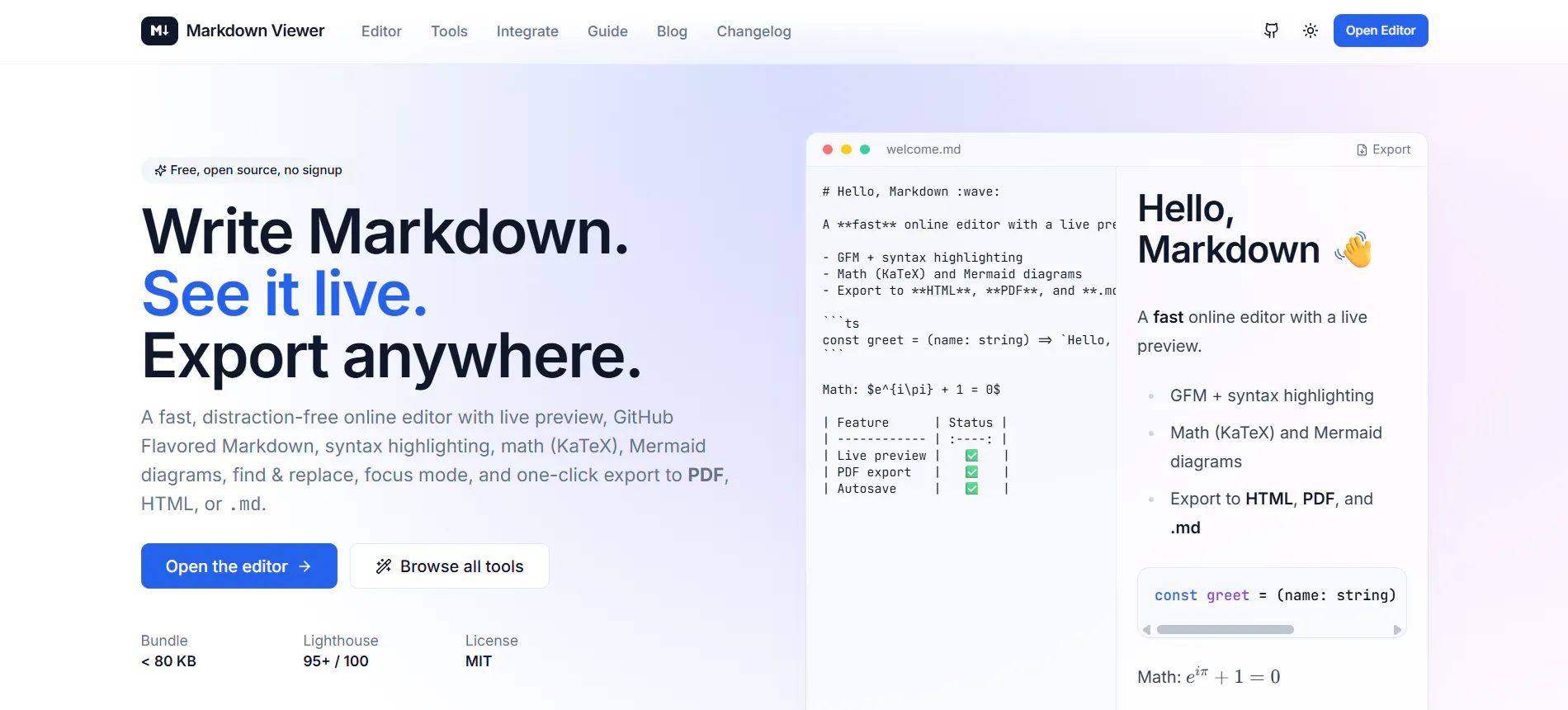Click the arrow icon on Open the editor
1568x710 pixels.
[305, 566]
